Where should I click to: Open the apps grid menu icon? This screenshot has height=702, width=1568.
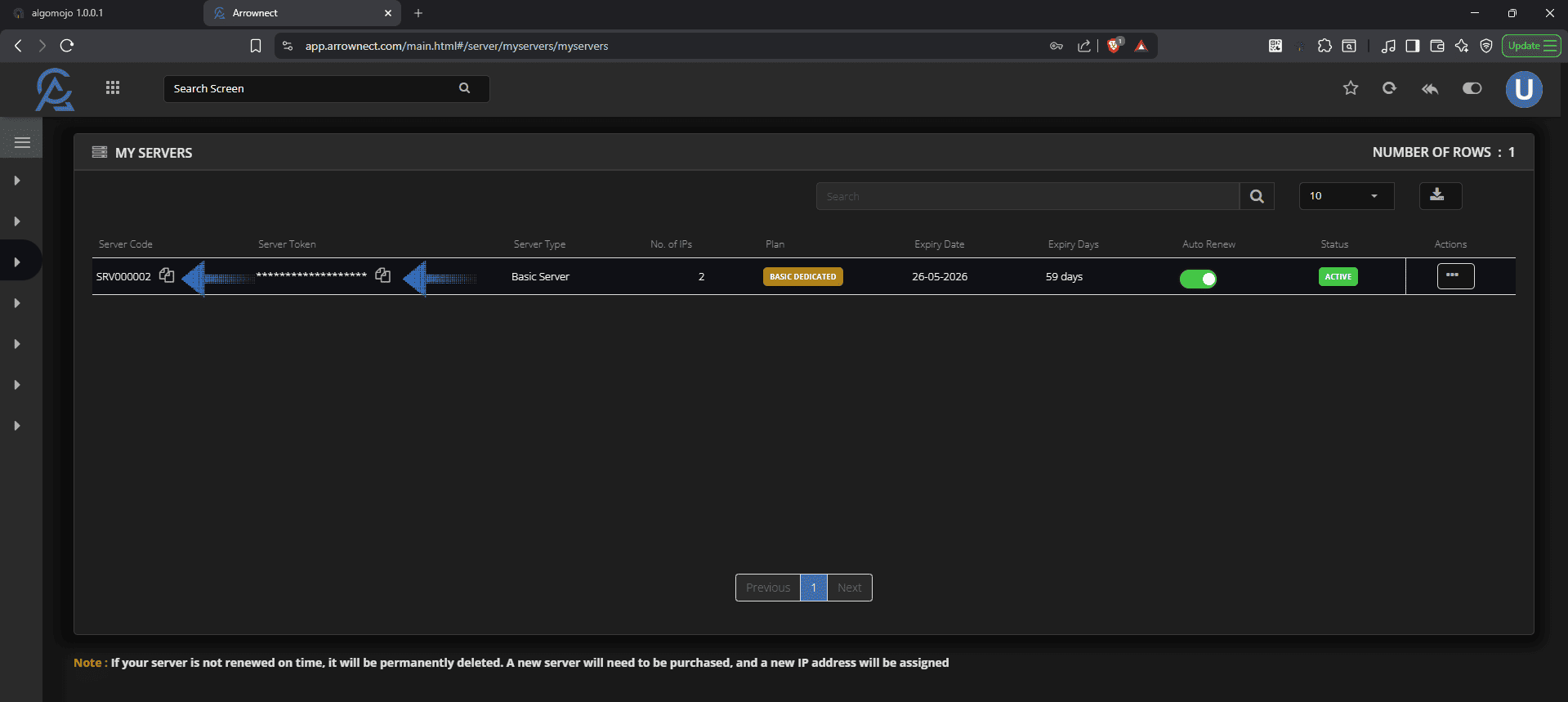point(113,88)
